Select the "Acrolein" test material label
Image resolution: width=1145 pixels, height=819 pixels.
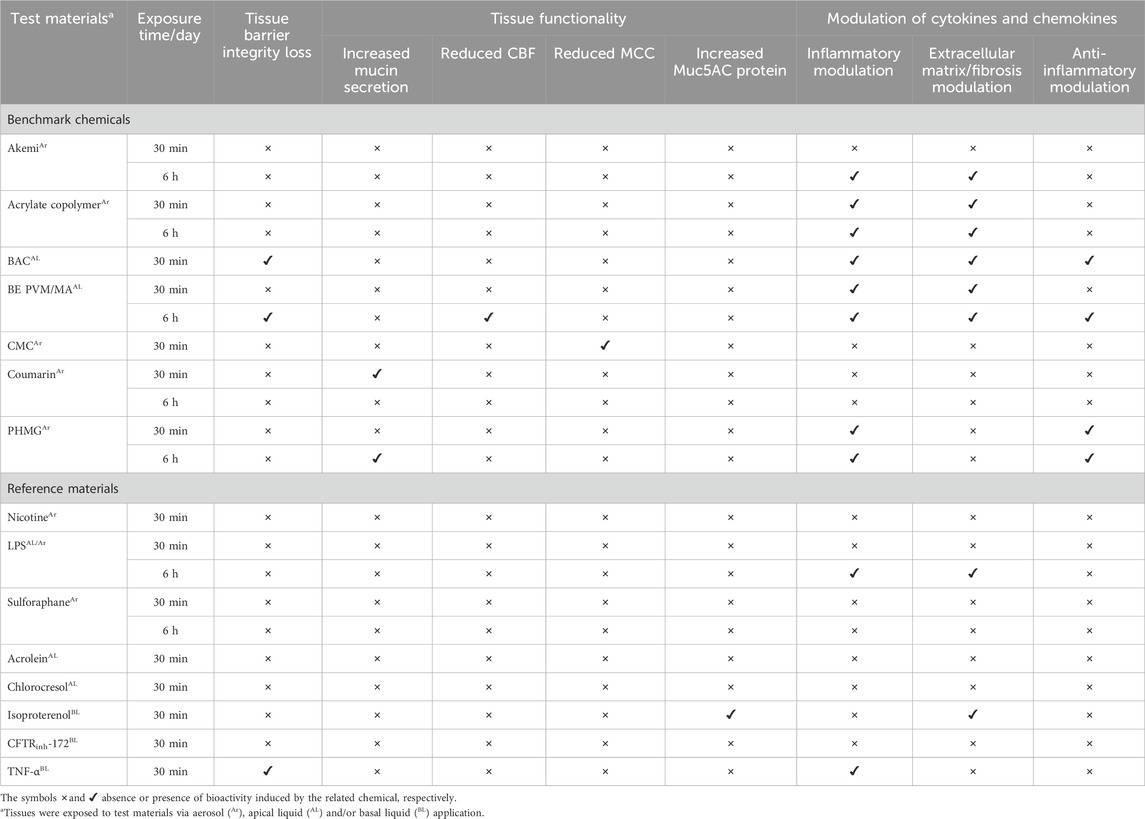click(32, 658)
